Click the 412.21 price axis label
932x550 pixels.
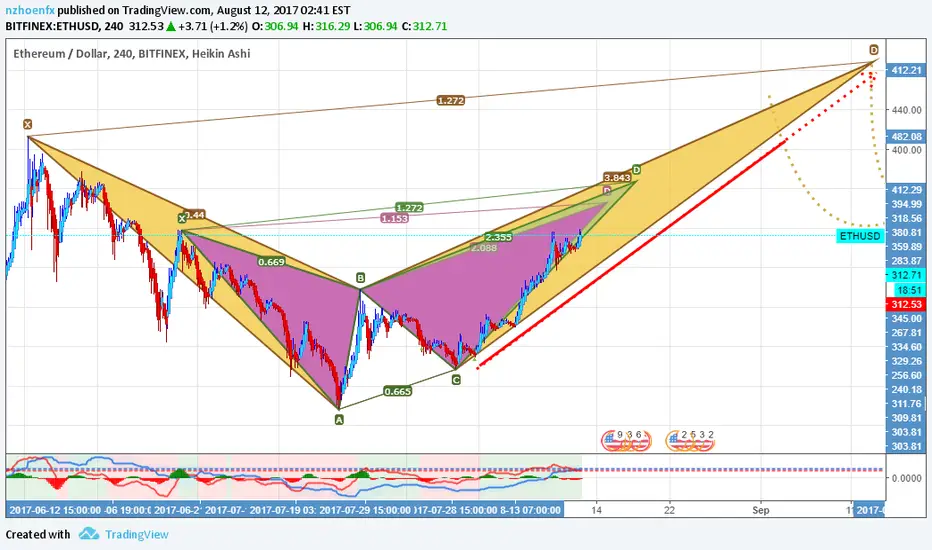click(x=906, y=70)
